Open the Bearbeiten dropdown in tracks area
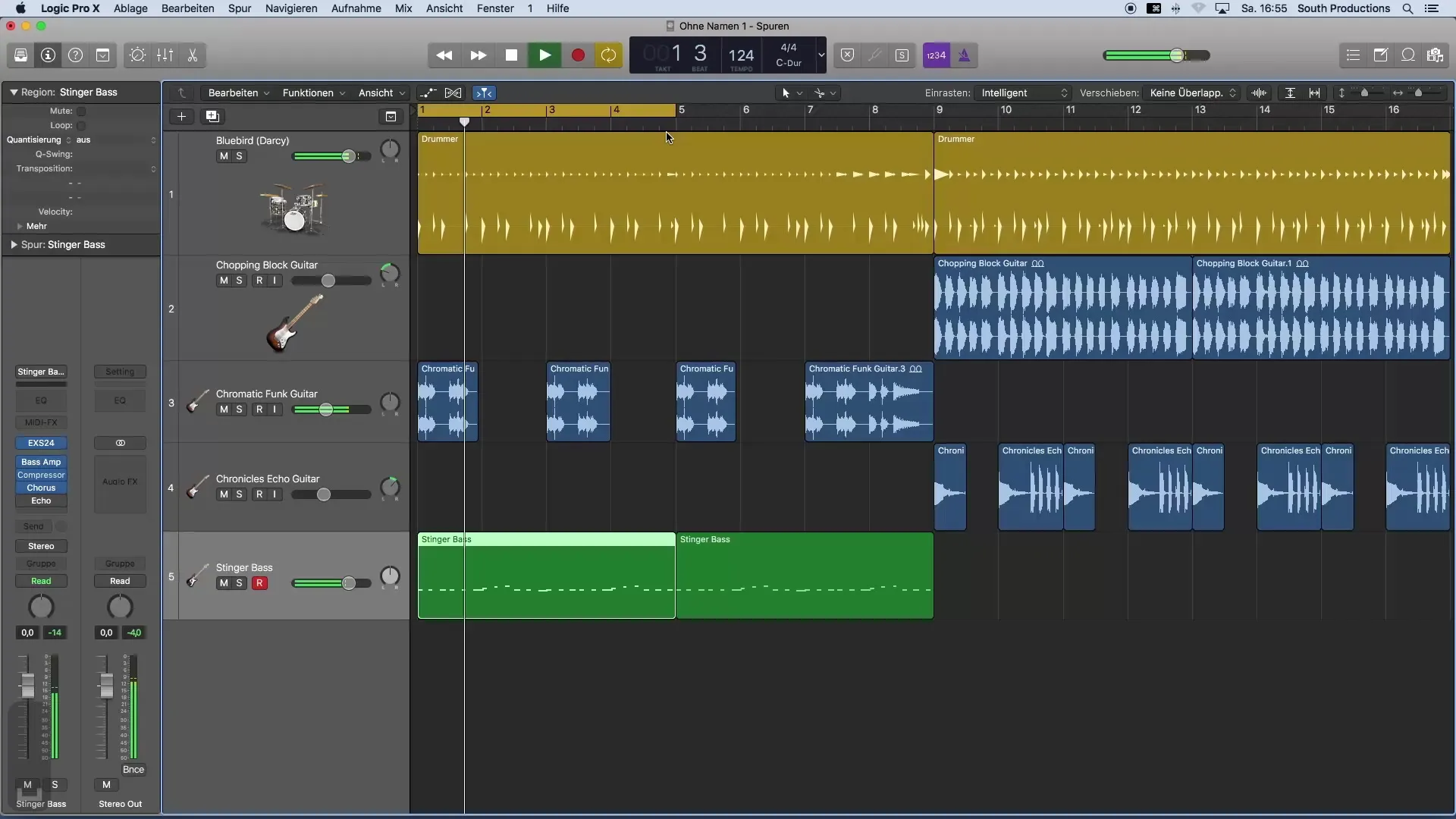 click(x=238, y=93)
